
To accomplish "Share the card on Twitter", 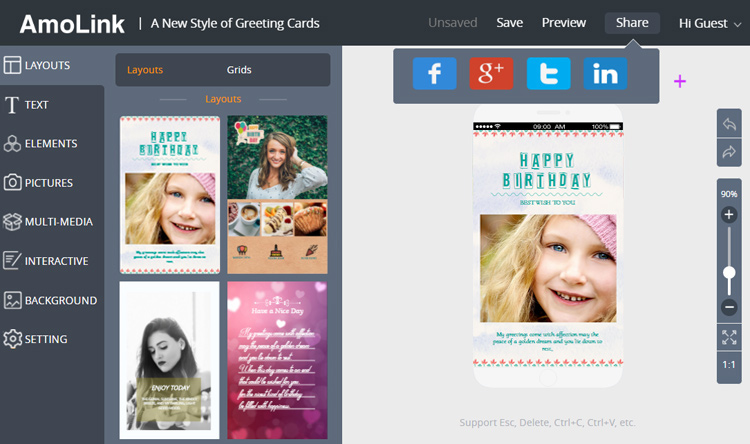I will click(x=548, y=74).
